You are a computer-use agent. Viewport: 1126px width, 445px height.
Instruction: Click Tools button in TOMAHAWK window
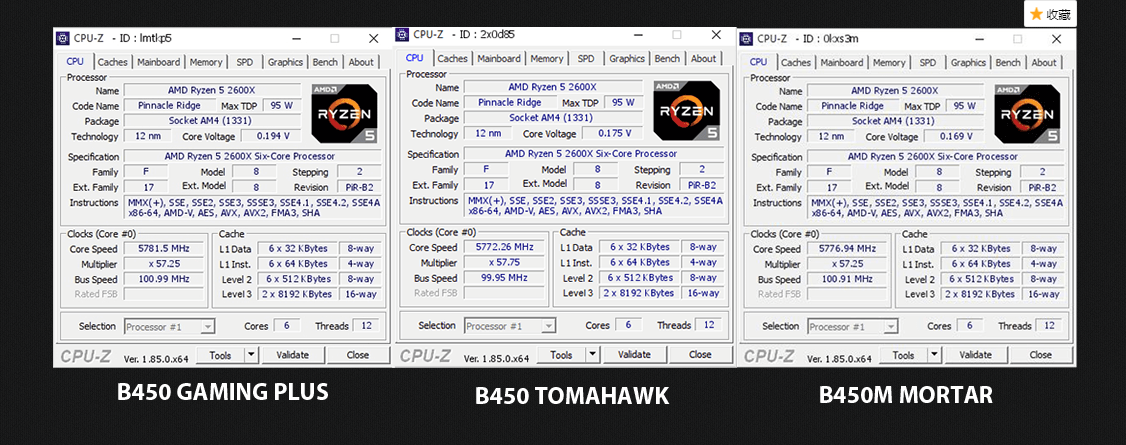[562, 355]
